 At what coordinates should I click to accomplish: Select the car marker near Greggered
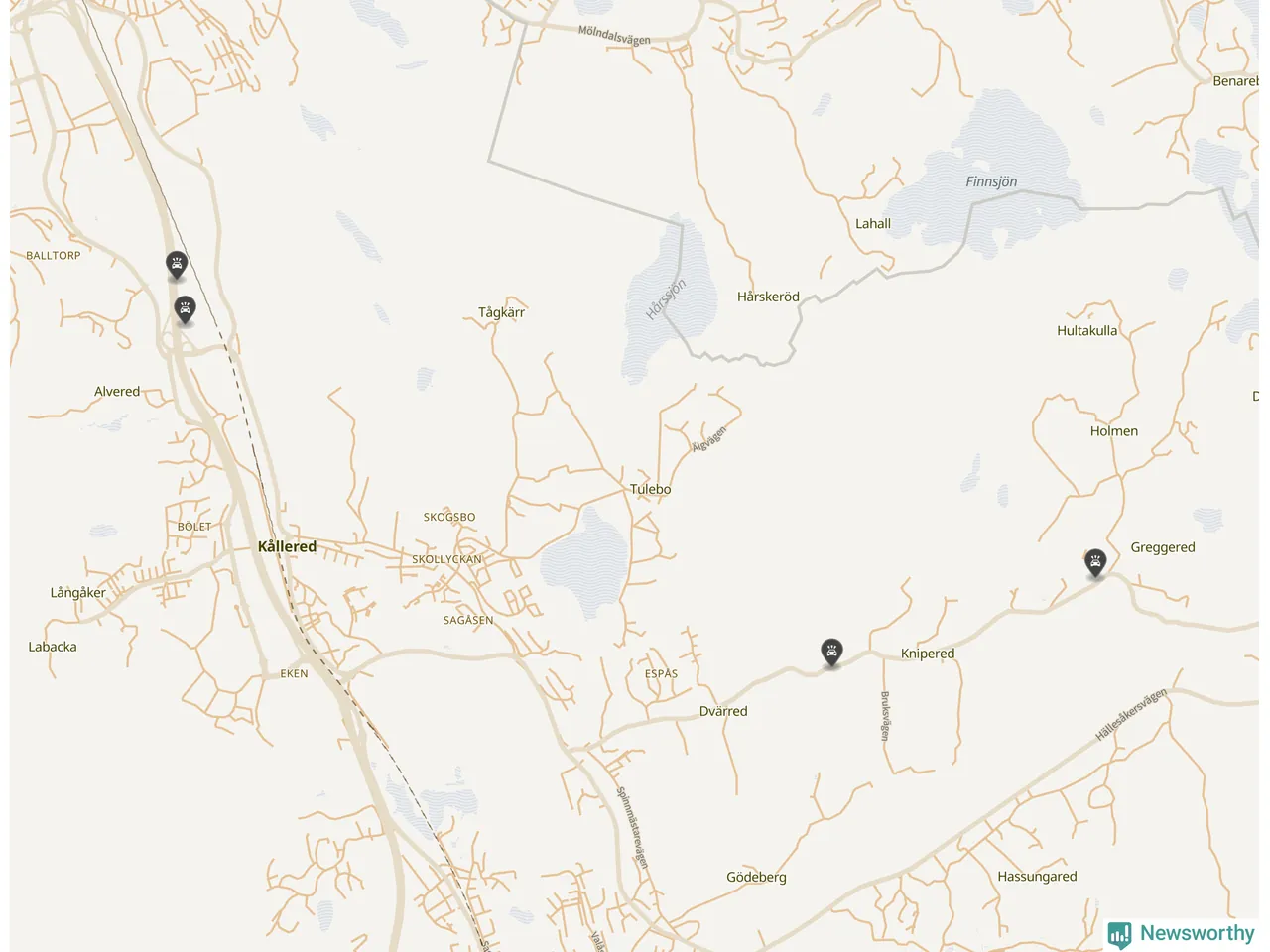[1095, 563]
